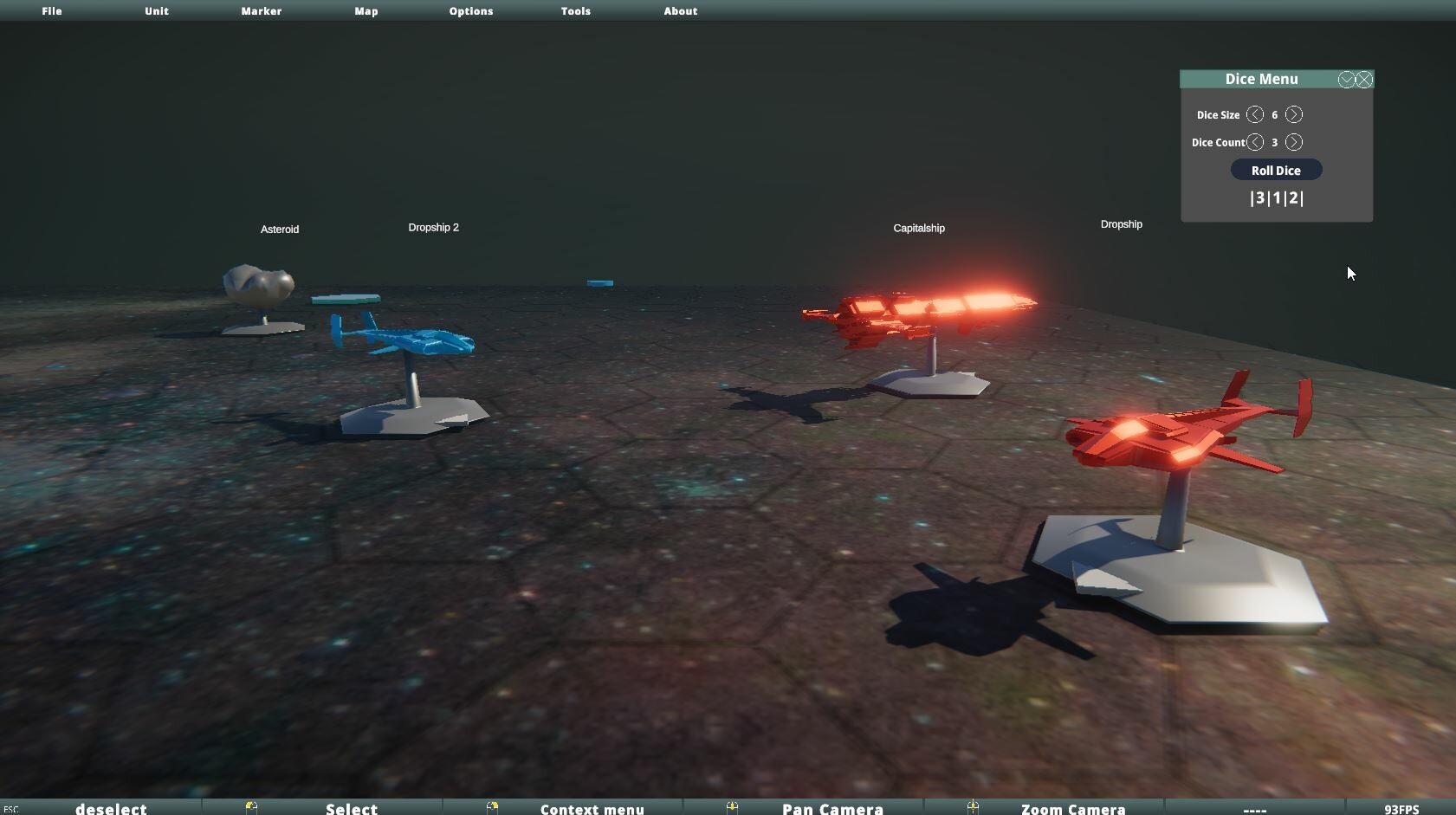This screenshot has width=1456, height=815.
Task: Increase Dice Count using the right arrow
Action: [1294, 141]
